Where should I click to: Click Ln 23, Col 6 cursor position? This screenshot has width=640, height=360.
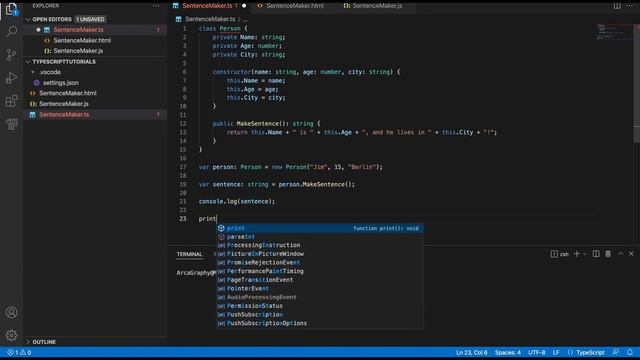(x=471, y=352)
